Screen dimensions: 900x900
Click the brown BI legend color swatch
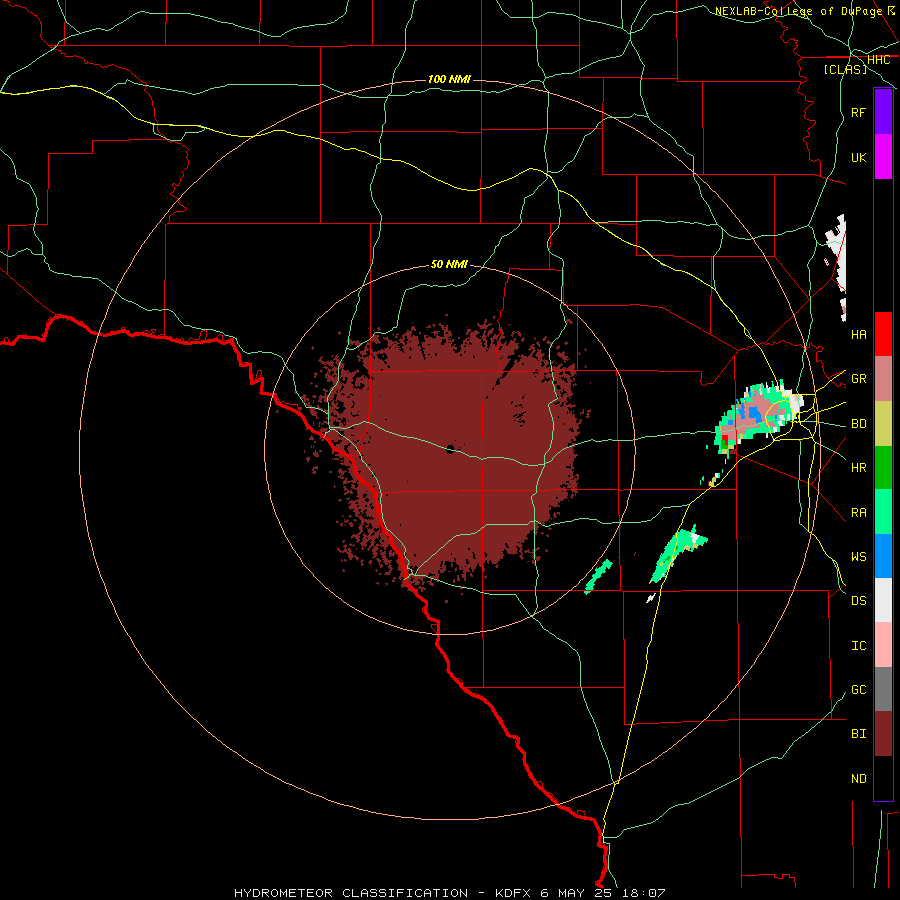(x=883, y=734)
